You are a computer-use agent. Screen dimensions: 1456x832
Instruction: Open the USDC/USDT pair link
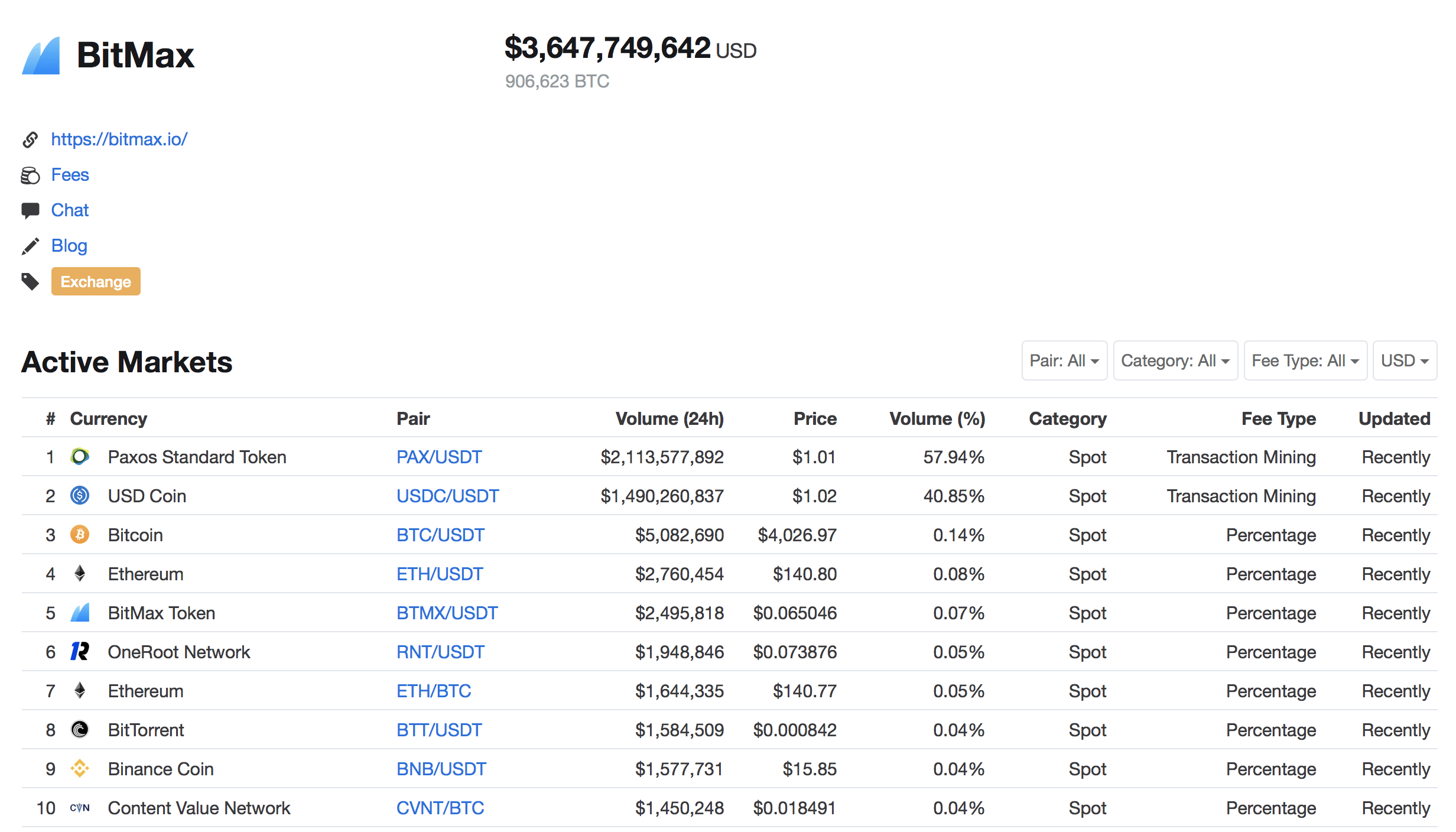pos(447,496)
